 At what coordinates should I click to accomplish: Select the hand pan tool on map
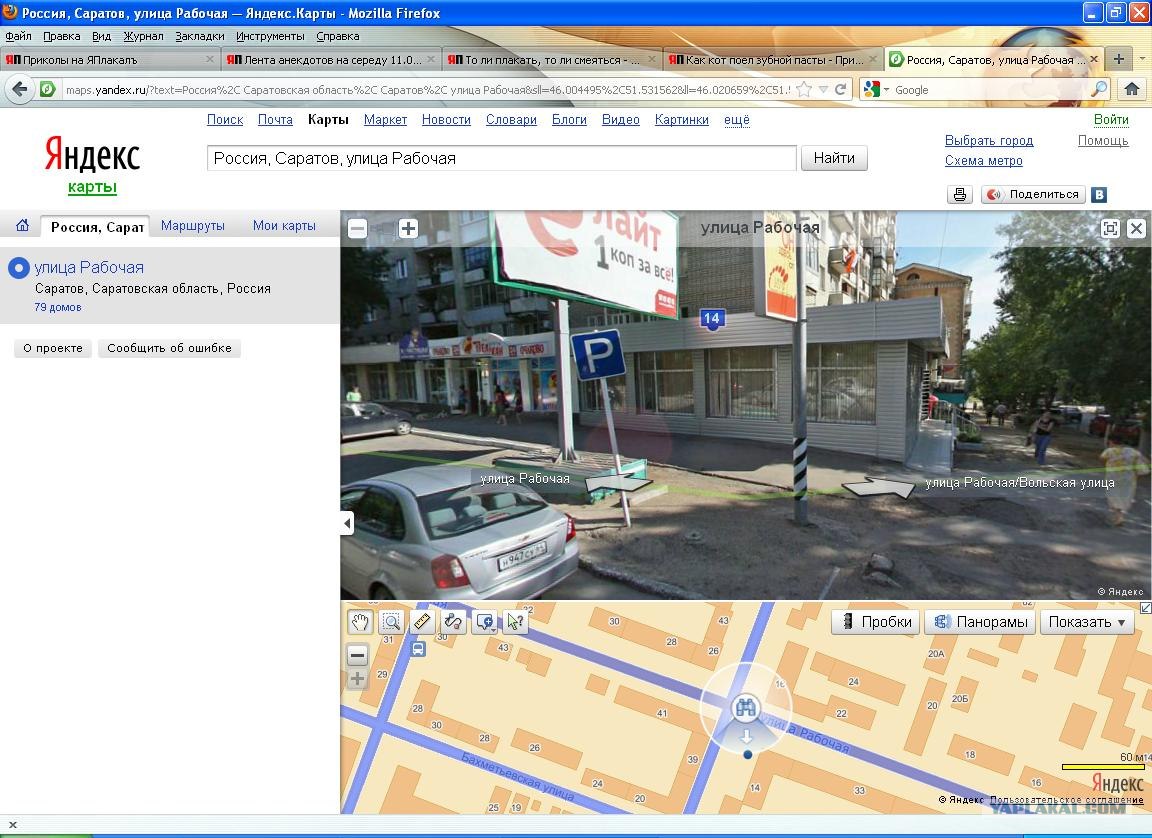click(360, 622)
